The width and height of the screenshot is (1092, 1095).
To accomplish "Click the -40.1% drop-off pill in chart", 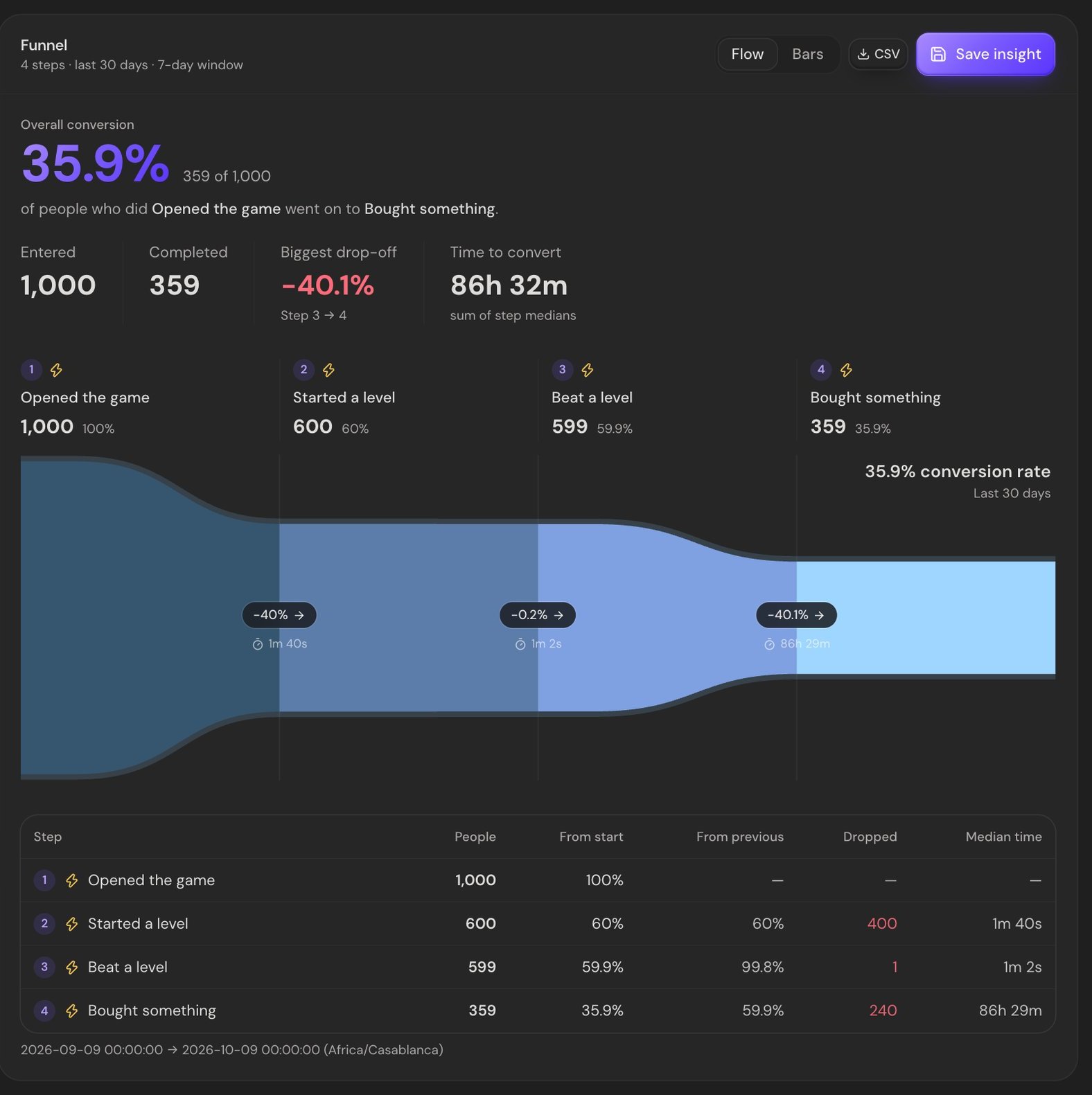I will [x=796, y=615].
